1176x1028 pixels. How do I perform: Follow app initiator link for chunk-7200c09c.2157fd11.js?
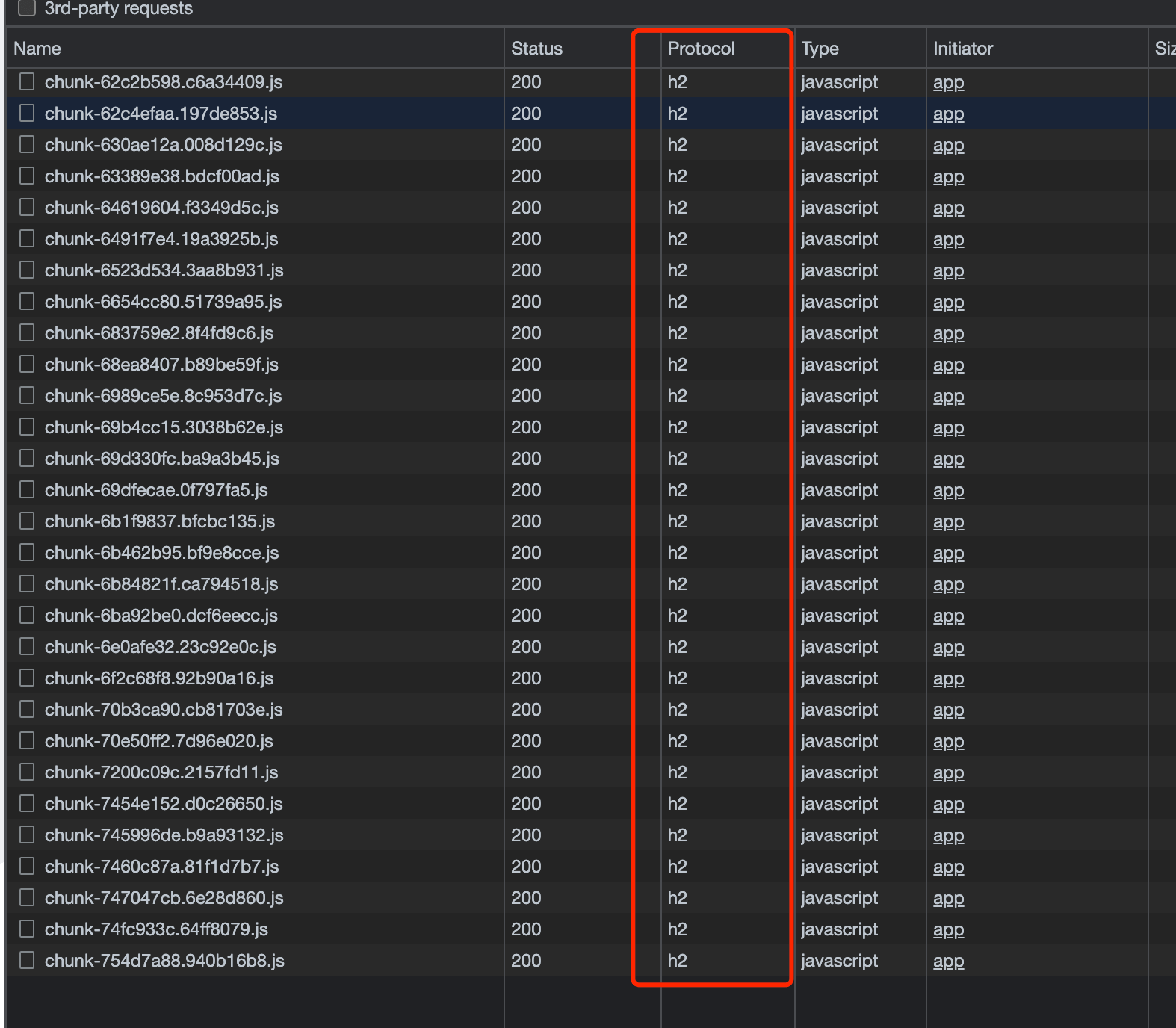tap(948, 772)
